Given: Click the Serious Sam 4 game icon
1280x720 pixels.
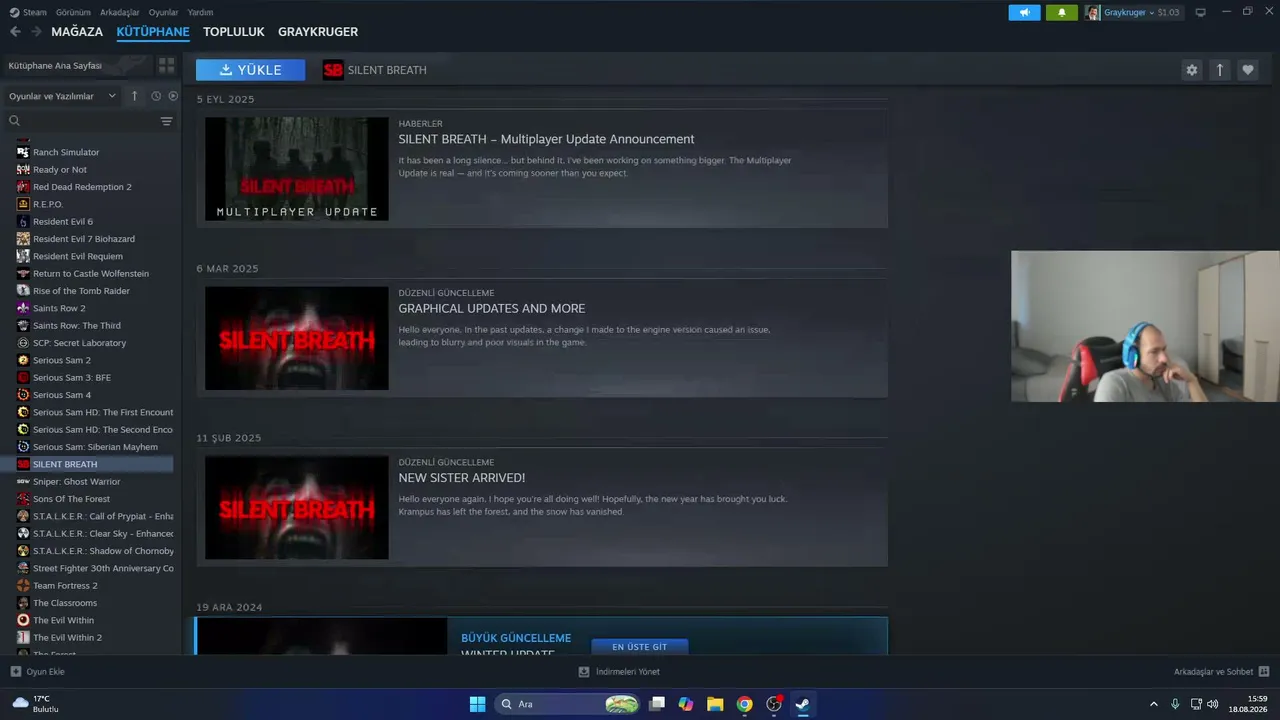Looking at the screenshot, I should coord(23,395).
